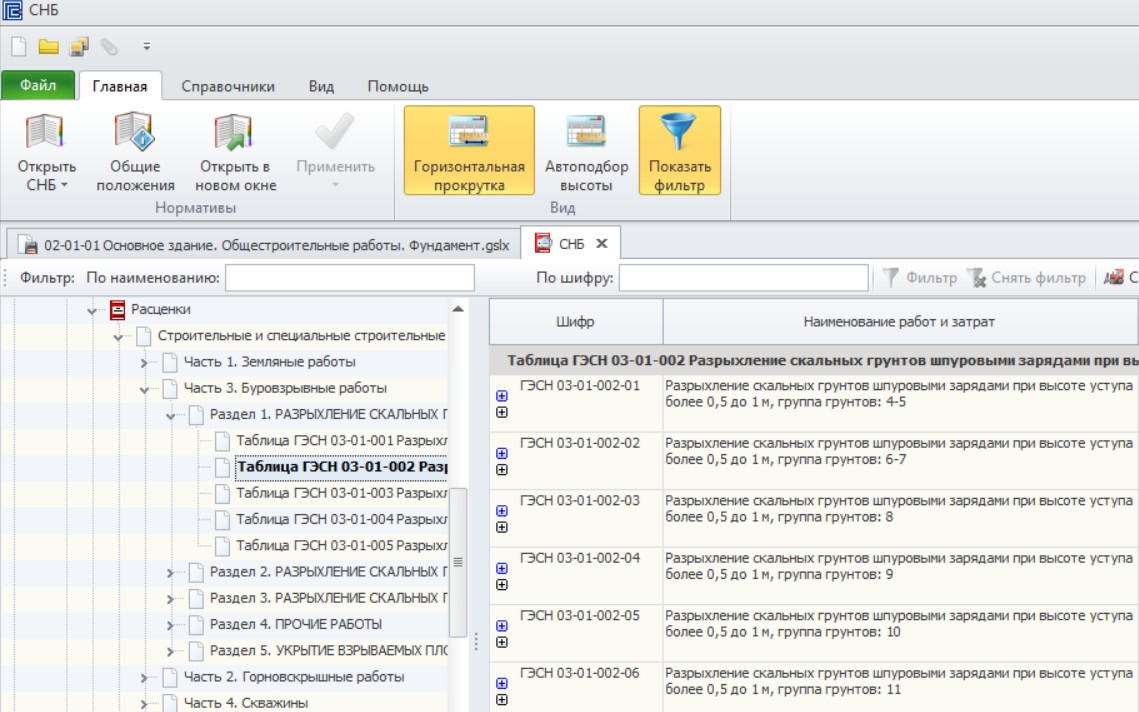Open the green Файл menu button

point(38,85)
